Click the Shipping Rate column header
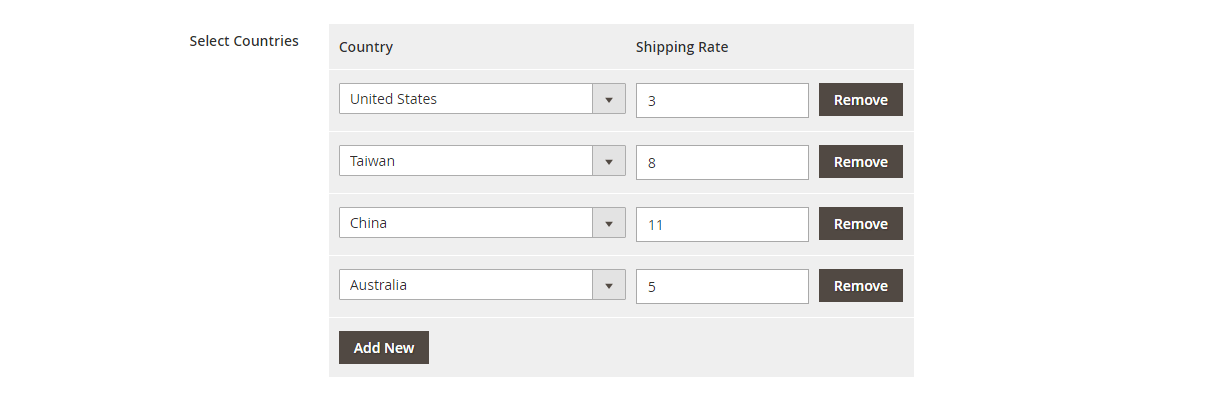The height and width of the screenshot is (403, 1224). pyautogui.click(x=682, y=47)
